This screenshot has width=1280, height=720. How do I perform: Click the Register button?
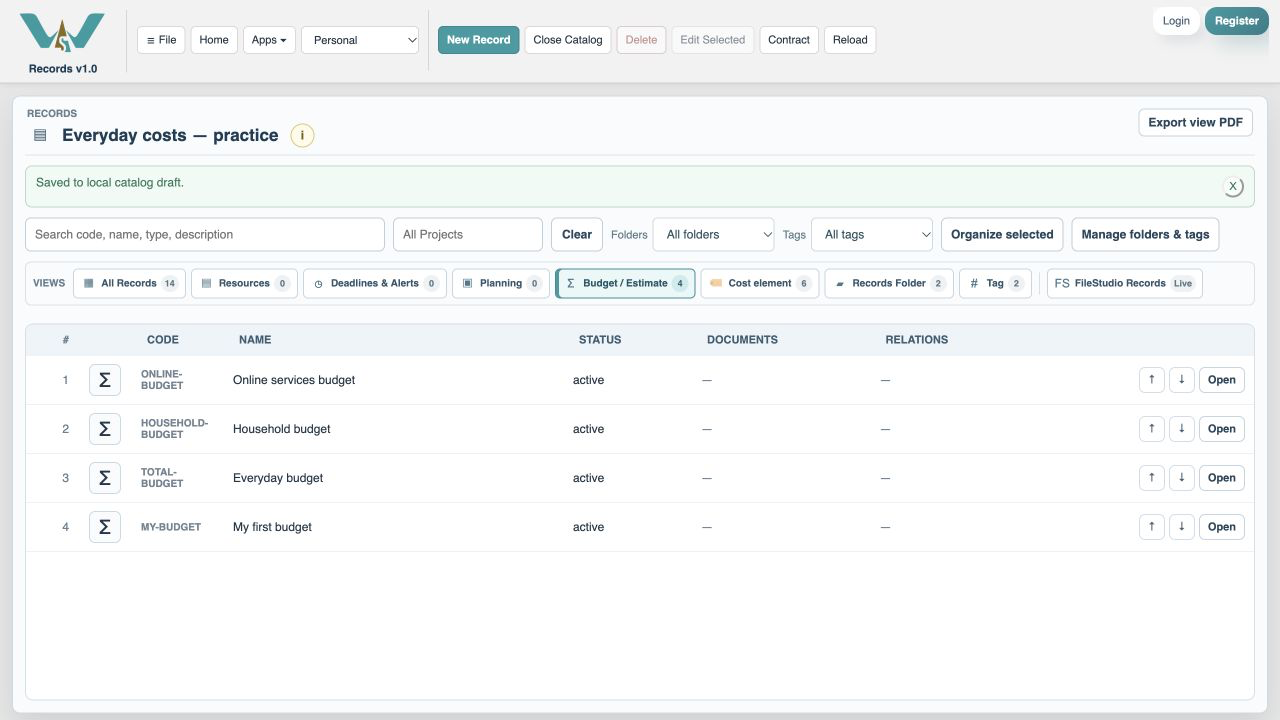point(1237,21)
